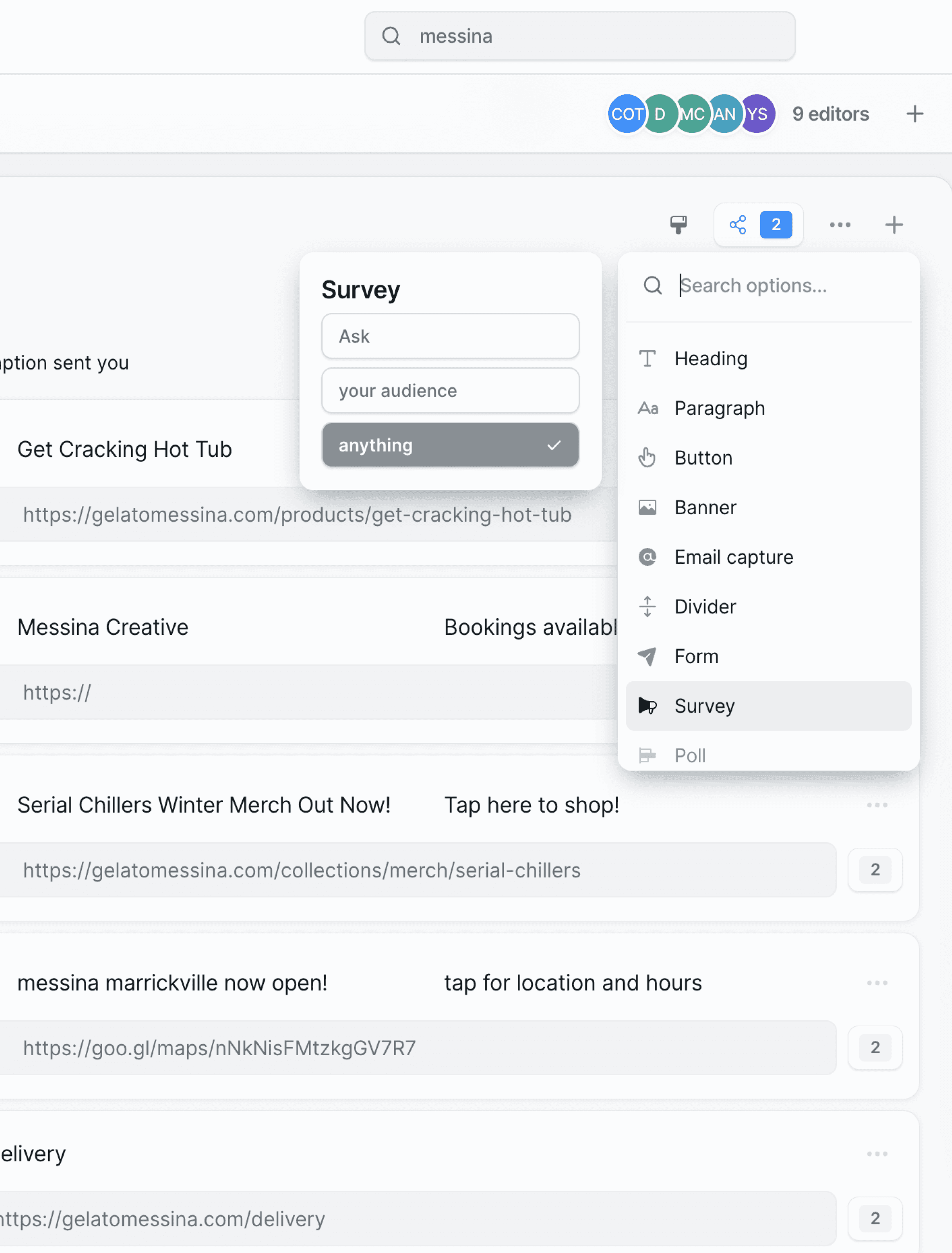This screenshot has width=952, height=1253.
Task: Choose Email capture from the options list
Action: tap(733, 556)
